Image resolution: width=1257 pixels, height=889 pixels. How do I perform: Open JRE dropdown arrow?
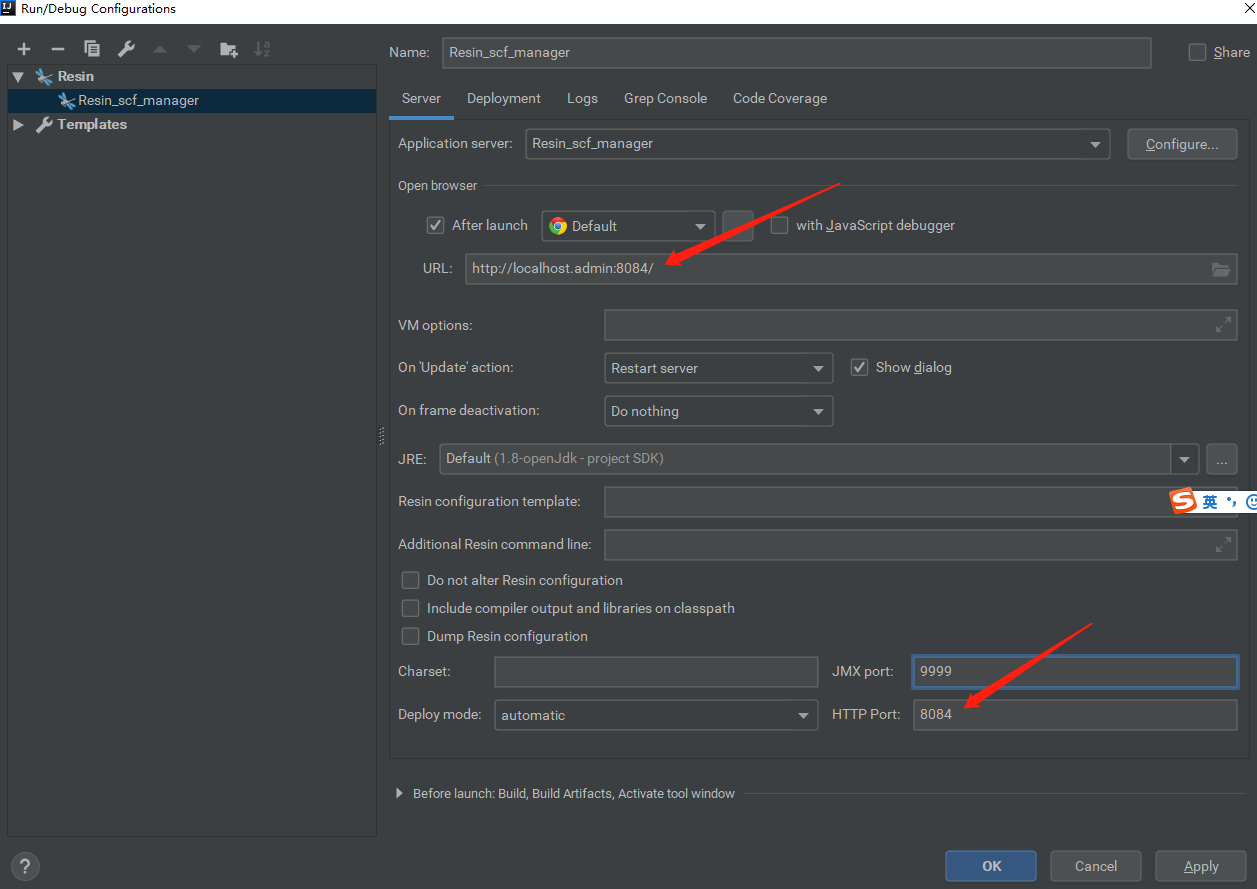coord(1185,459)
